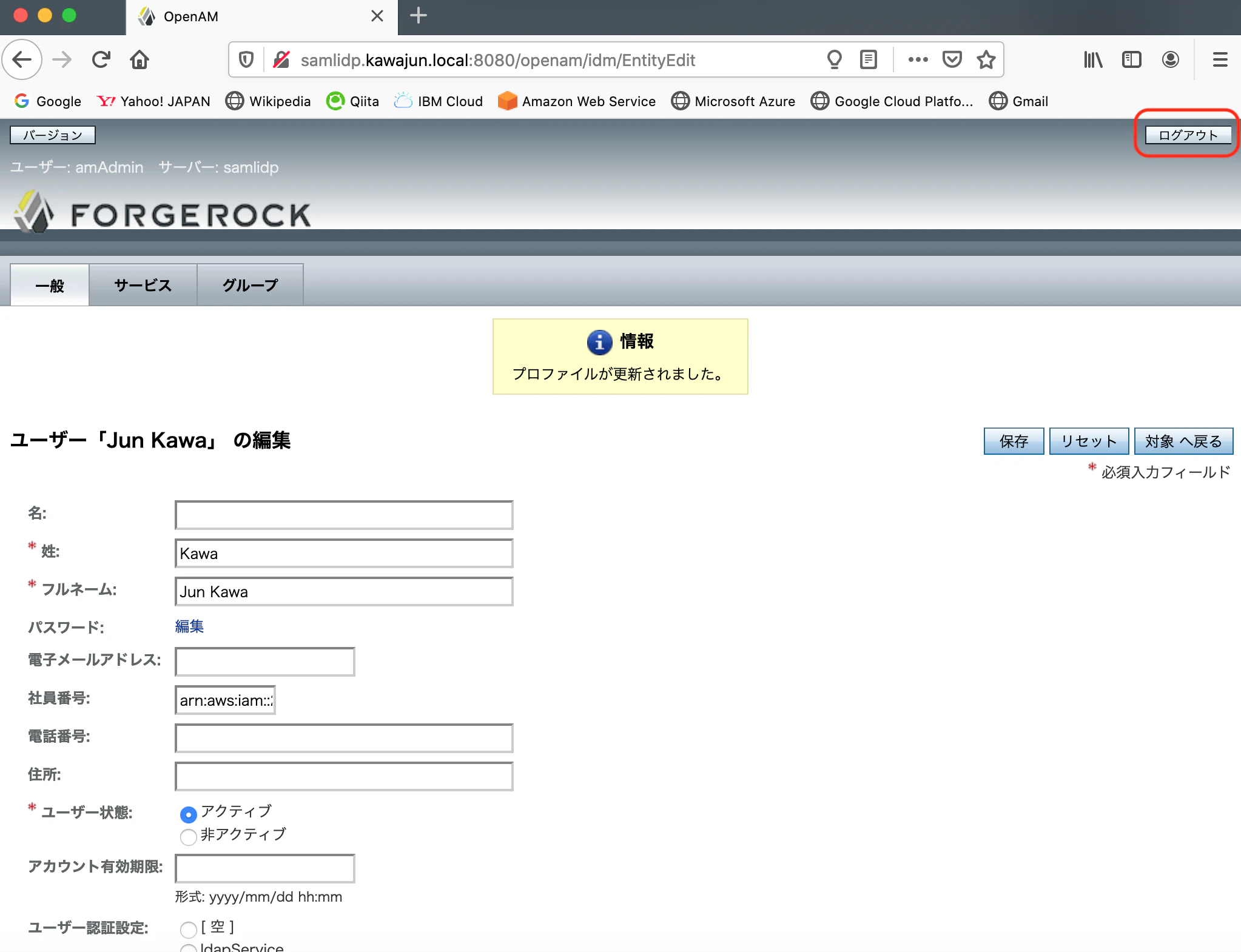The width and height of the screenshot is (1241, 952).
Task: Open the page actions three-dots menu
Action: click(x=918, y=59)
